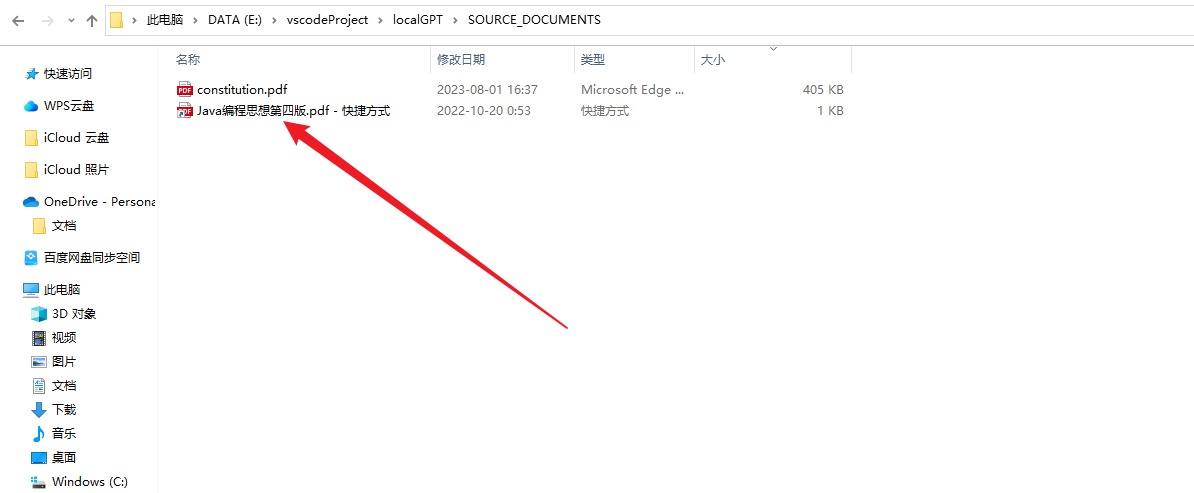This screenshot has height=493, width=1194.
Task: Open iCloud 照片 in the sidebar
Action: [76, 169]
